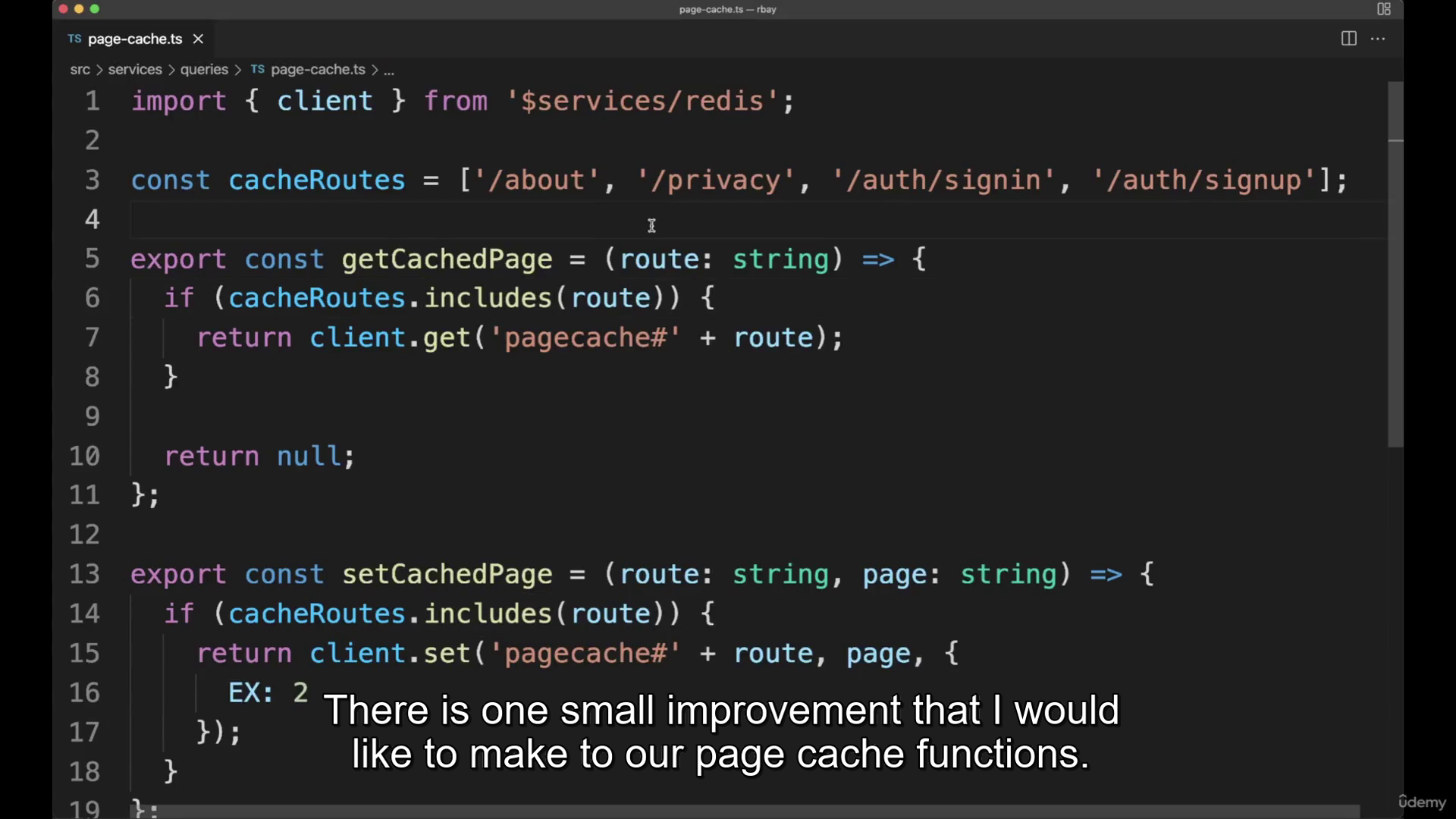Click the cacheRoutes variable on line 3
The height and width of the screenshot is (819, 1456).
coord(317,180)
